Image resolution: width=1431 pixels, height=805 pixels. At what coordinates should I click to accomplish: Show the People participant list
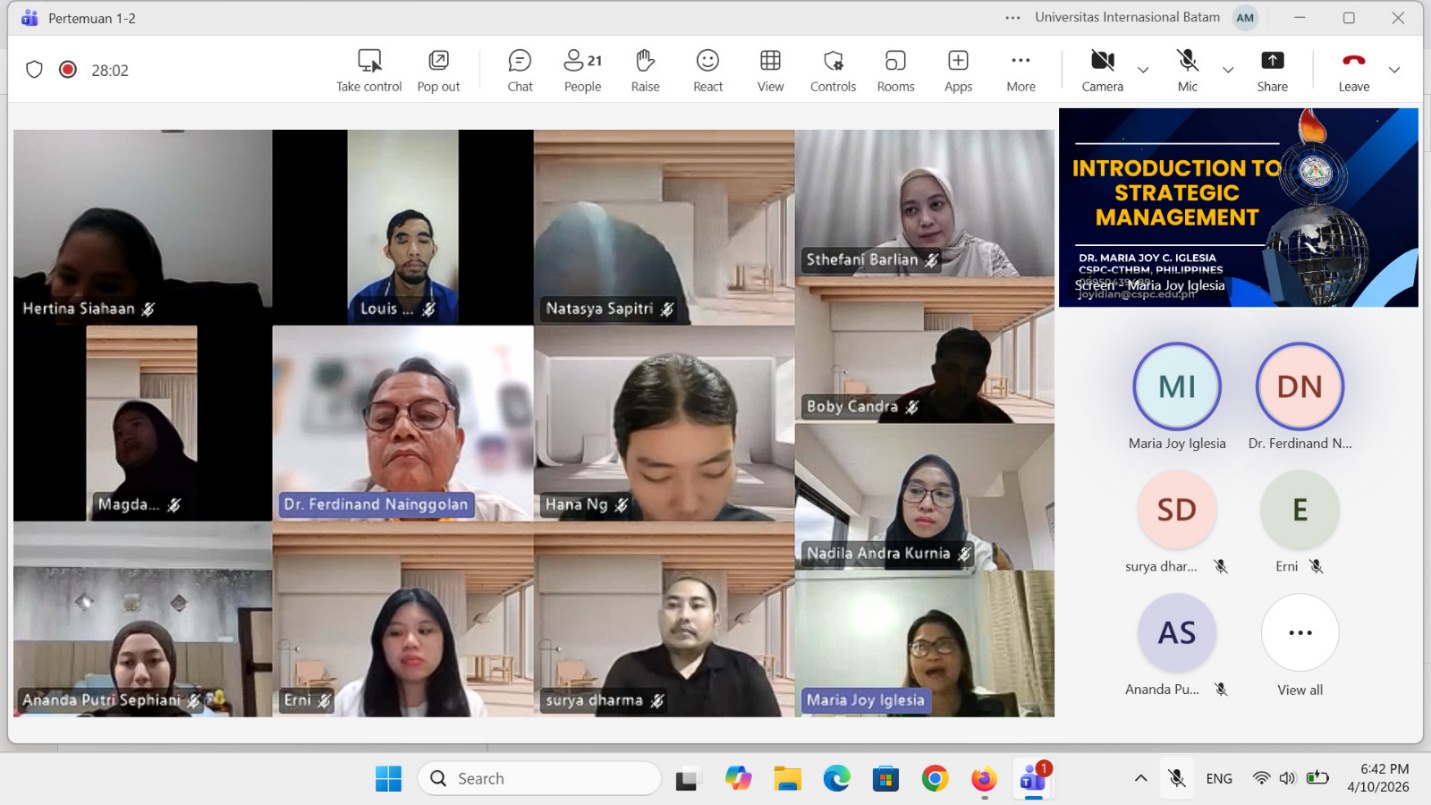click(582, 70)
